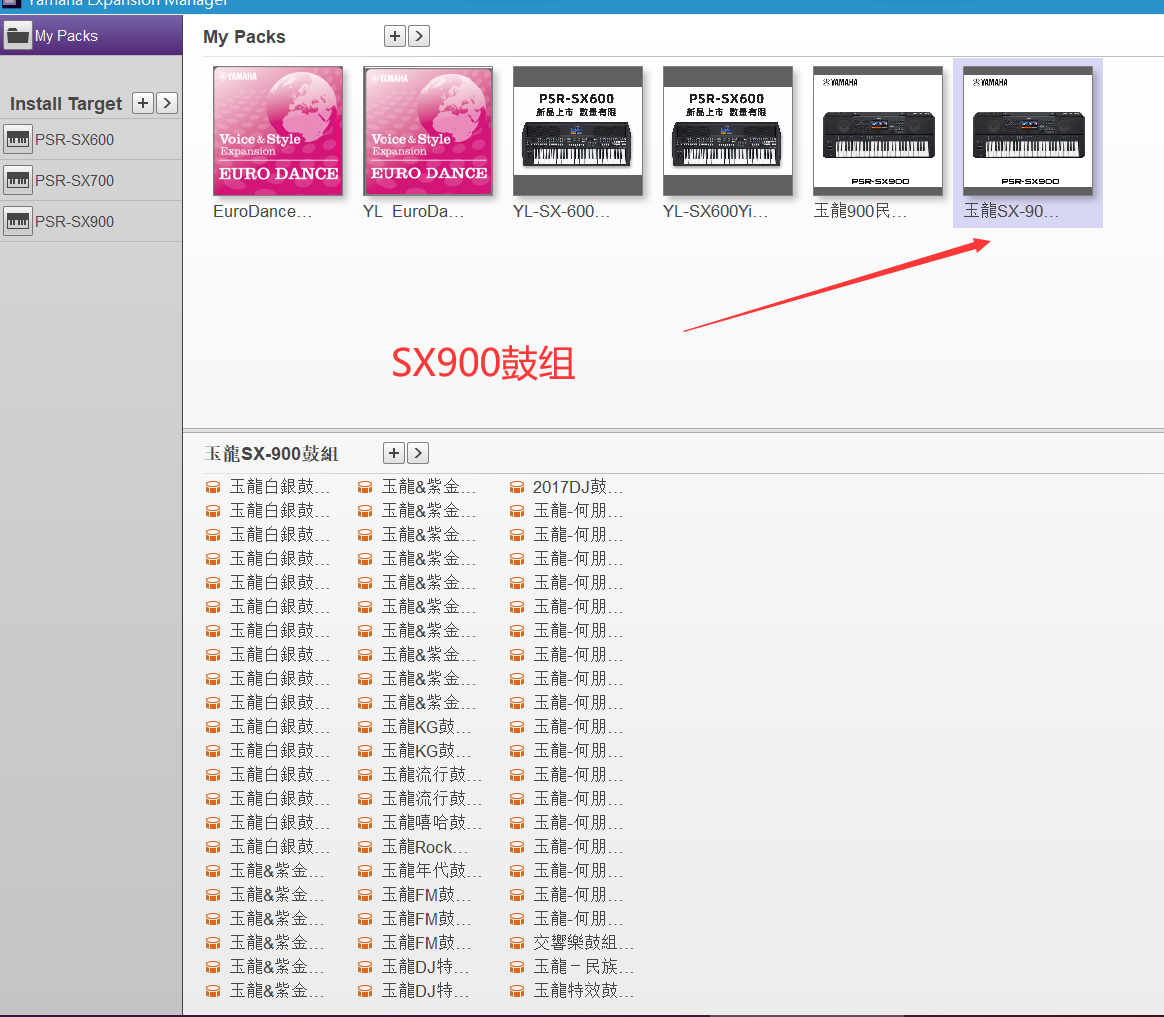
Task: Click + next to 玉龍SX-900鼓組 heading
Action: (x=393, y=453)
